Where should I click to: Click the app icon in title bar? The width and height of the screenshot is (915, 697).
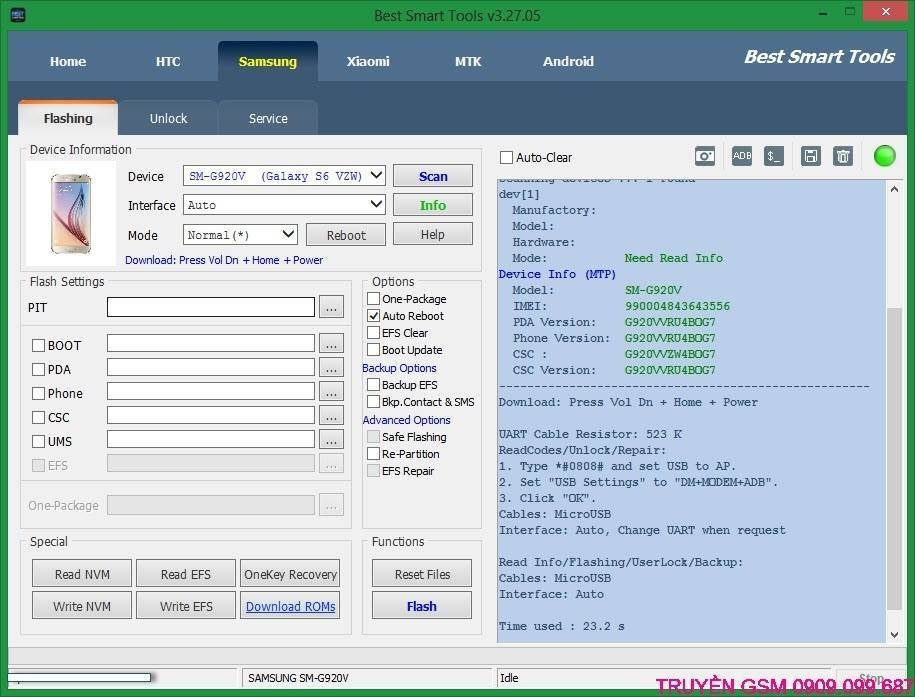tap(18, 15)
